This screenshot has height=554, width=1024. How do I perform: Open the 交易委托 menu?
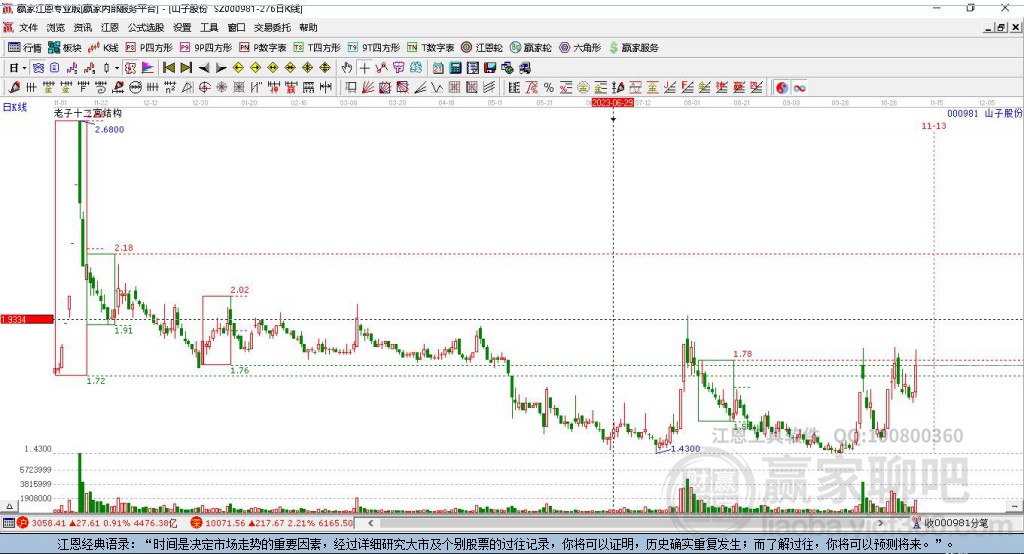coord(272,27)
